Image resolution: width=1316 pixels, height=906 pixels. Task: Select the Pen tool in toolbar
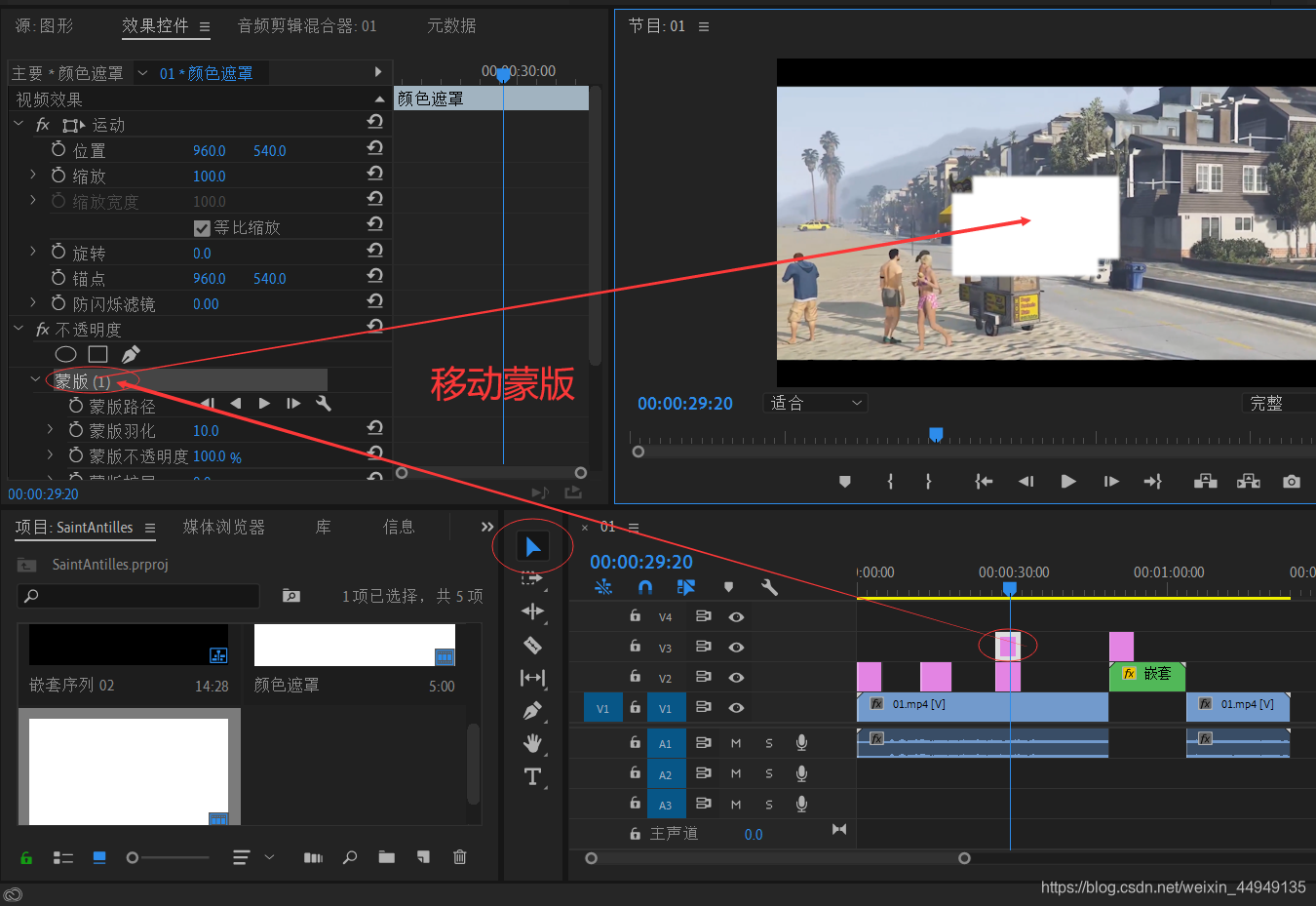pos(532,711)
